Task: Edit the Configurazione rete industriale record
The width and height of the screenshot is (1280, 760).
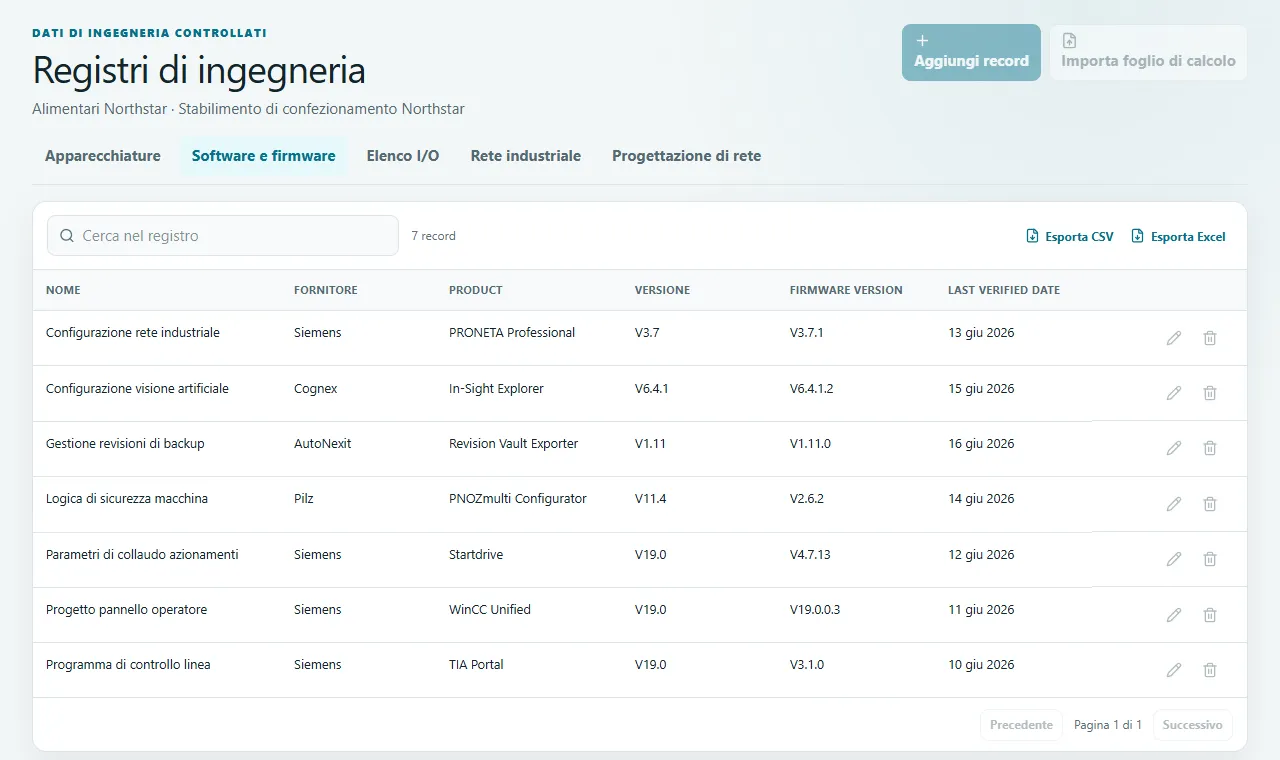Action: pyautogui.click(x=1174, y=338)
